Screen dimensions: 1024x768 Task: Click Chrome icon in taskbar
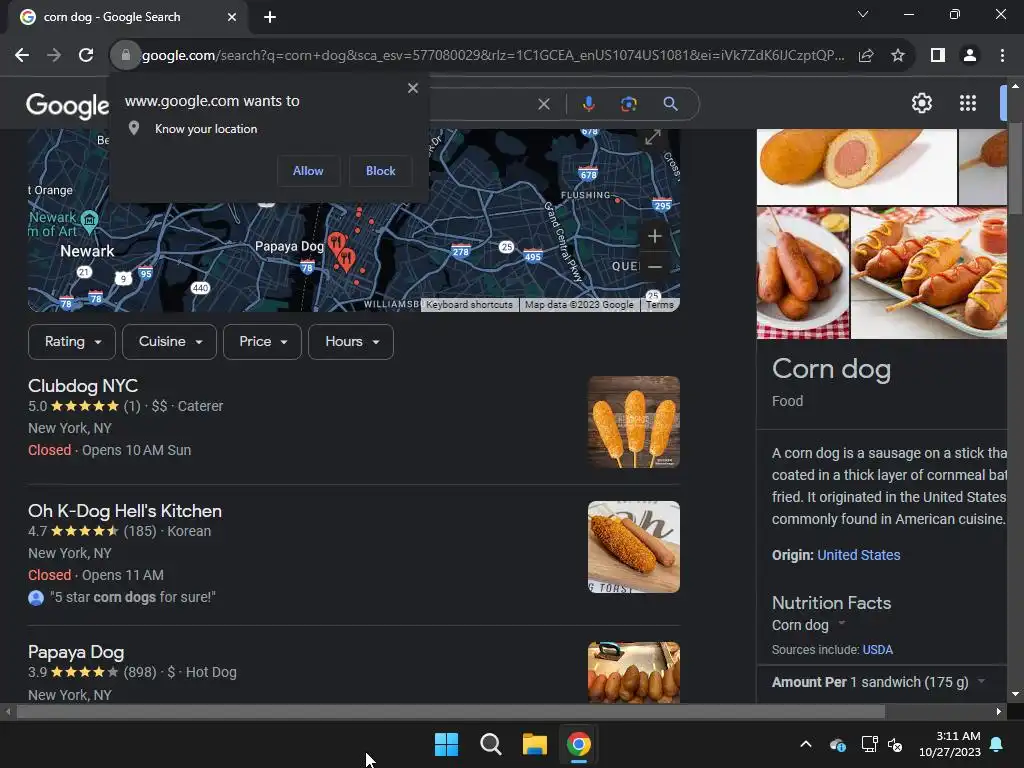(579, 744)
